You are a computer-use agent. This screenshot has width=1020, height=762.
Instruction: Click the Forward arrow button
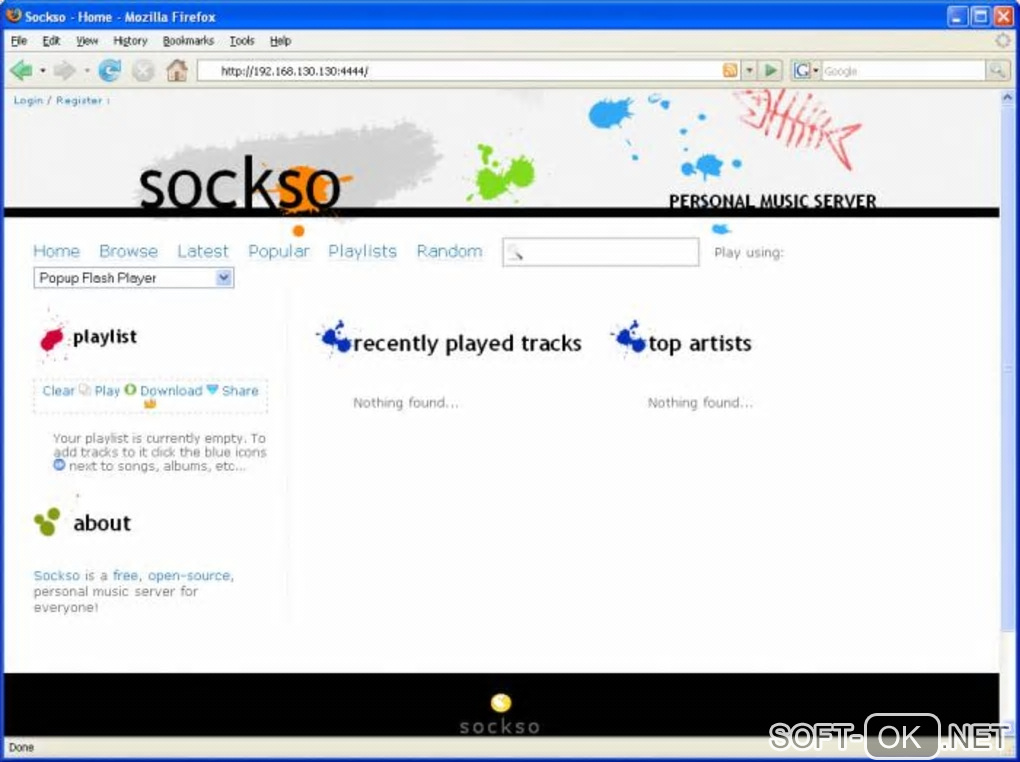pyautogui.click(x=64, y=70)
